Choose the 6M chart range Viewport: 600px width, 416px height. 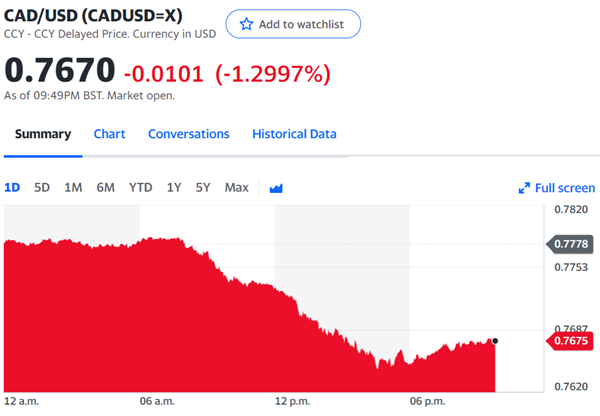[106, 188]
